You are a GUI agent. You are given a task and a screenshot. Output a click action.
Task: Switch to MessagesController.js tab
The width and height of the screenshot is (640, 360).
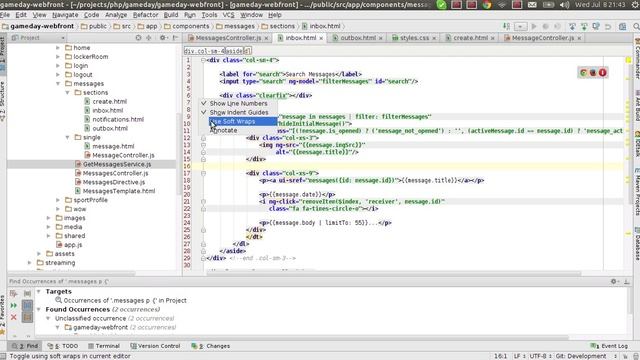coord(227,38)
